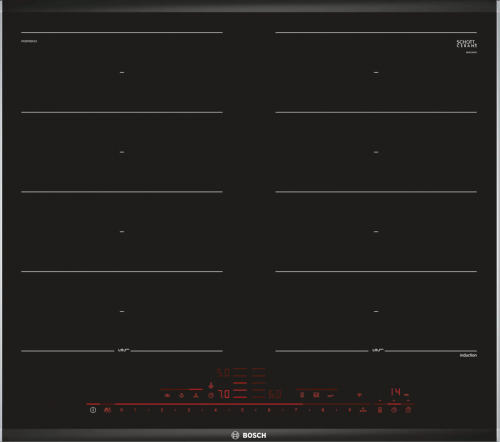Tap the Wi-Fi Home Connect icon
The image size is (500, 442).
tap(359, 395)
